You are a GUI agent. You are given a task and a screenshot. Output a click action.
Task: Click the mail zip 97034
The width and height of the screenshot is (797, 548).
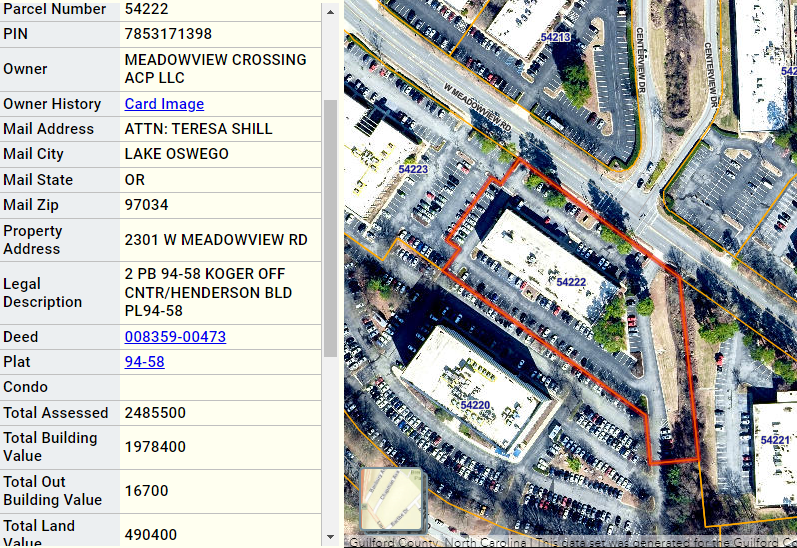(146, 205)
